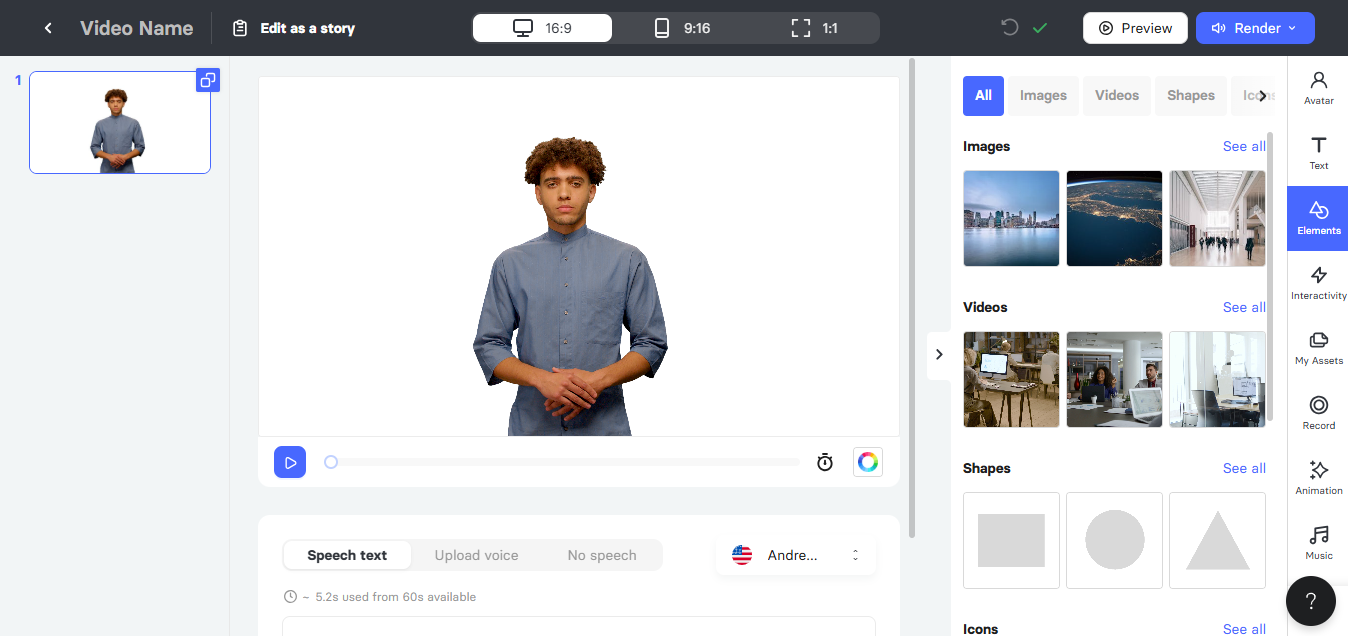Open the color wheel next to the player
This screenshot has height=636, width=1348.
867,462
